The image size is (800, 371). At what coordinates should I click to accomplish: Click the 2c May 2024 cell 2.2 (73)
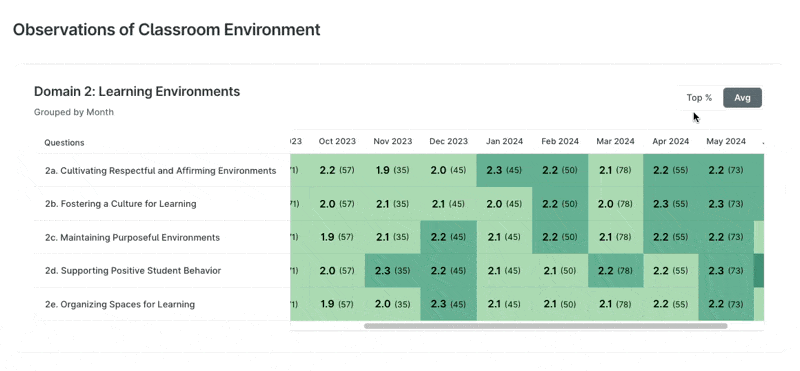click(726, 237)
